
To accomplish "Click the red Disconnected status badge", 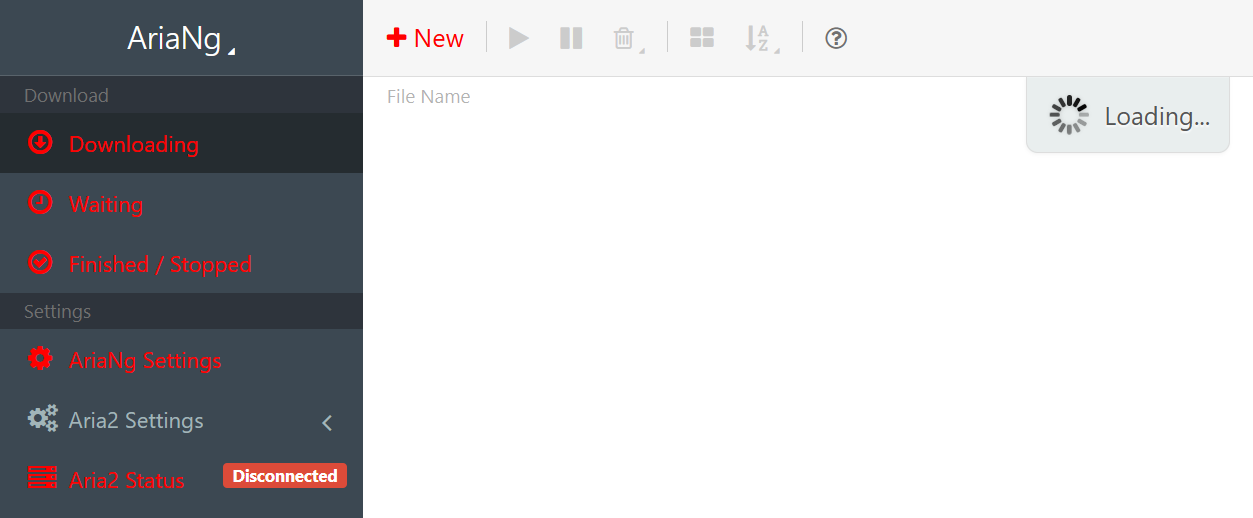I will click(285, 476).
